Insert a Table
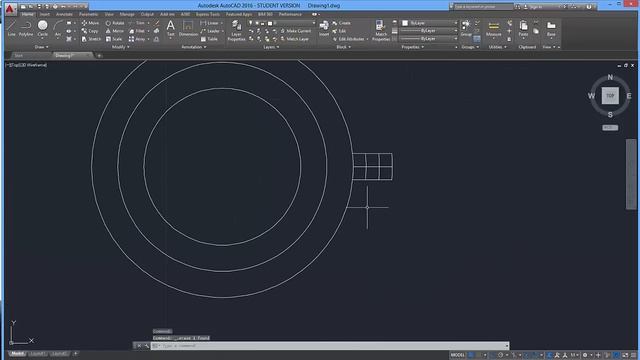Image resolution: width=640 pixels, height=360 pixels. pyautogui.click(x=209, y=39)
